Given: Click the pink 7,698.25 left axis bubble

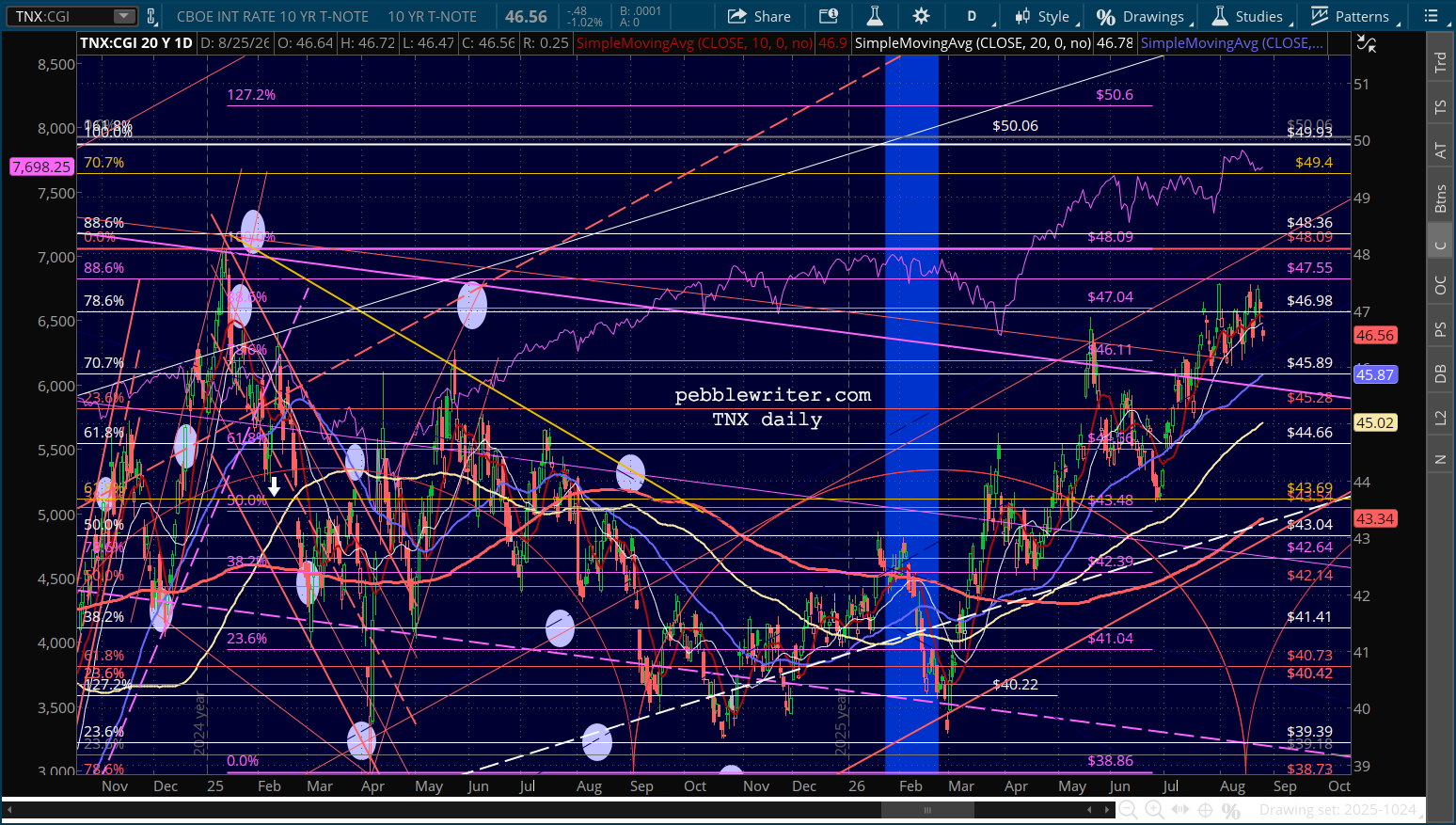Looking at the screenshot, I should [x=41, y=167].
